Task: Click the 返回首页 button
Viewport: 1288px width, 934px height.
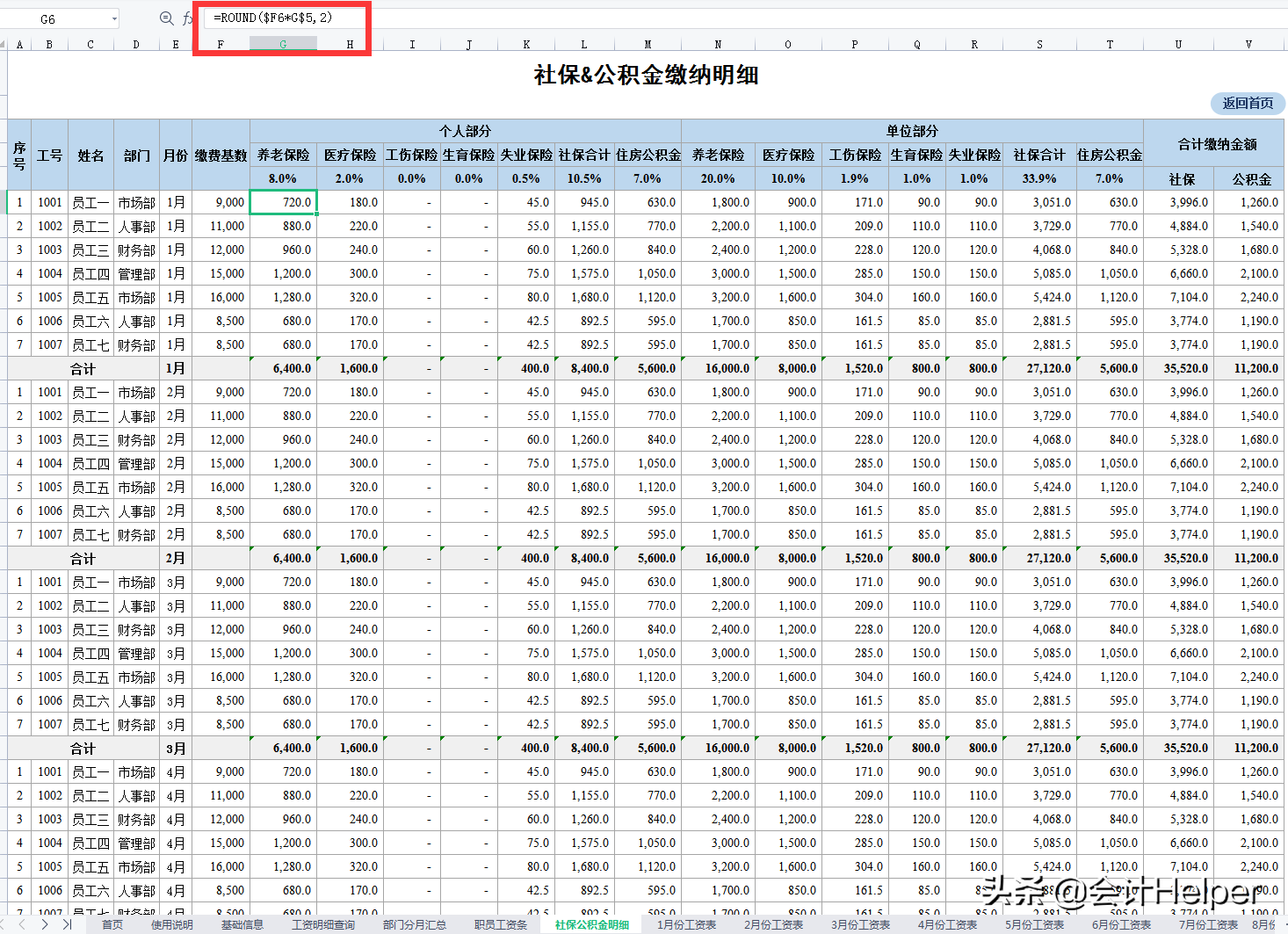Action: pos(1248,103)
